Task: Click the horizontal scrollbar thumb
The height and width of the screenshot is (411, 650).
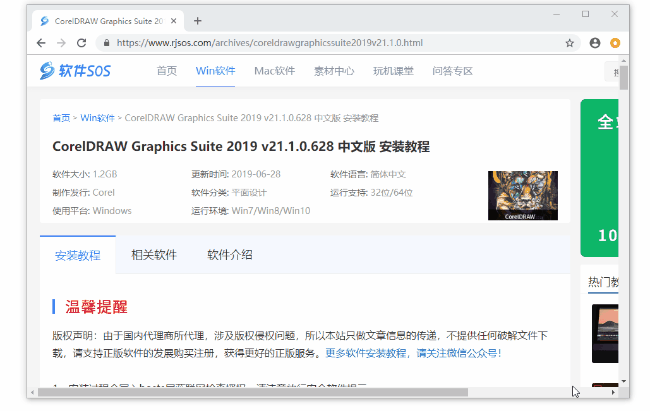Action: coord(253,392)
